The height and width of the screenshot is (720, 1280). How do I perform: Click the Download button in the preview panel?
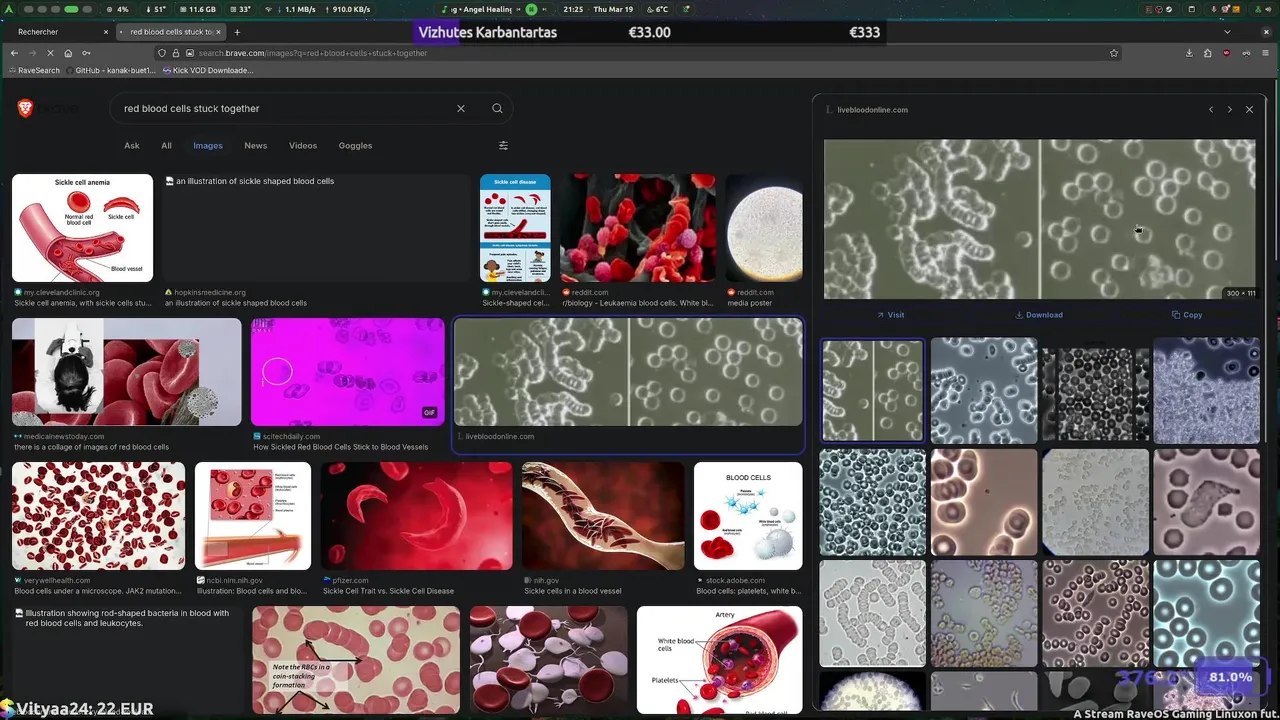[x=1039, y=315]
